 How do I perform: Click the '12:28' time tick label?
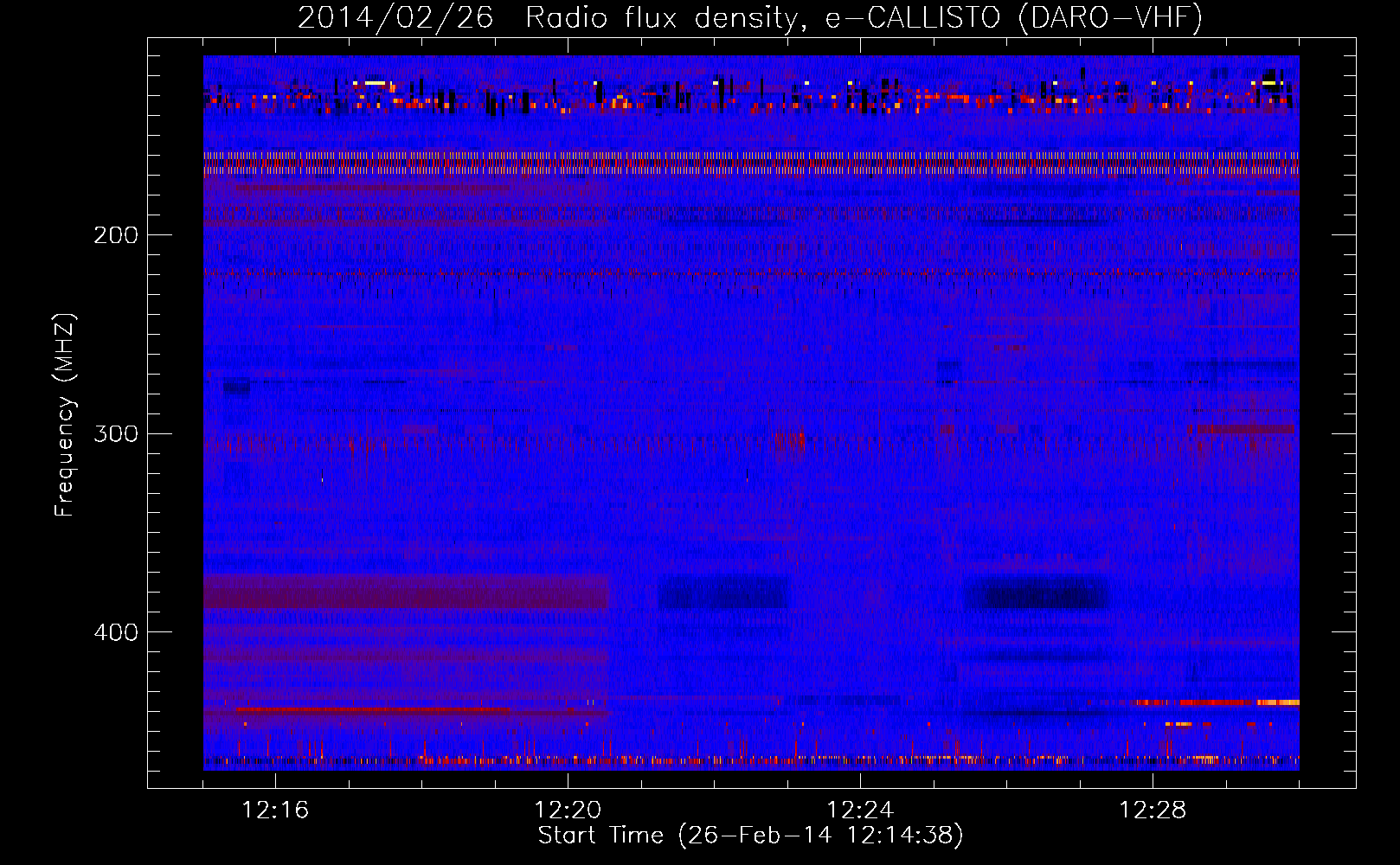point(1153,811)
